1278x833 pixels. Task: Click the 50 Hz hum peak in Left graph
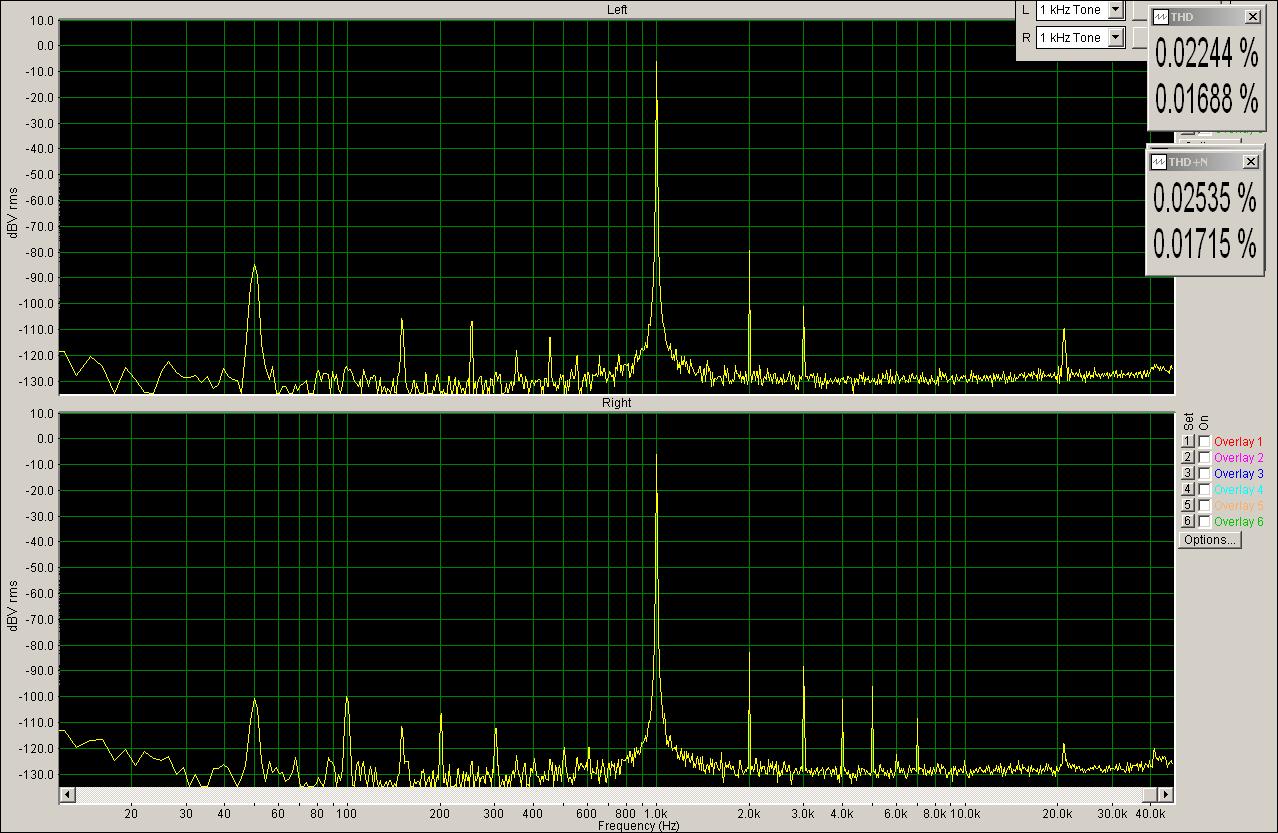(x=255, y=268)
